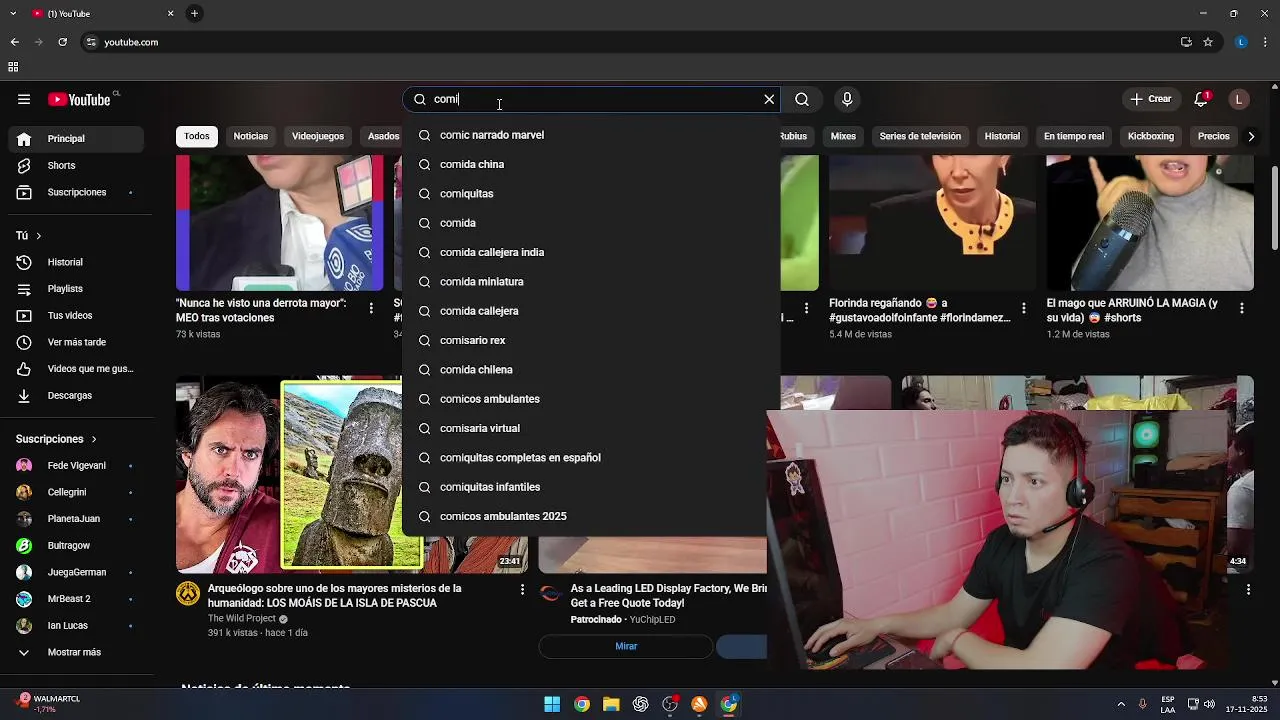Open Descargas in the sidebar
The width and height of the screenshot is (1280, 720).
tap(76, 395)
